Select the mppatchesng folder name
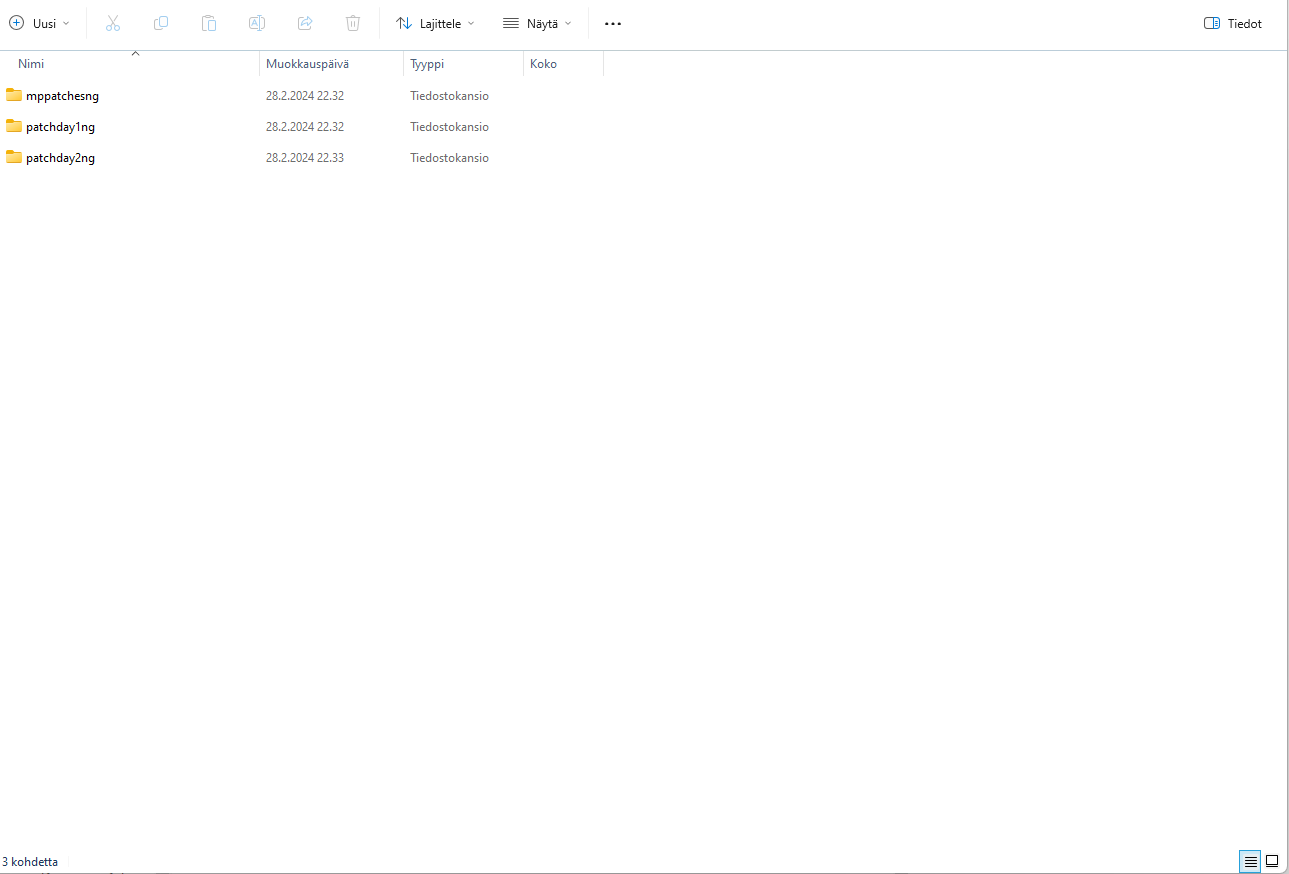Screen dimensions: 1289x874 tap(62, 96)
